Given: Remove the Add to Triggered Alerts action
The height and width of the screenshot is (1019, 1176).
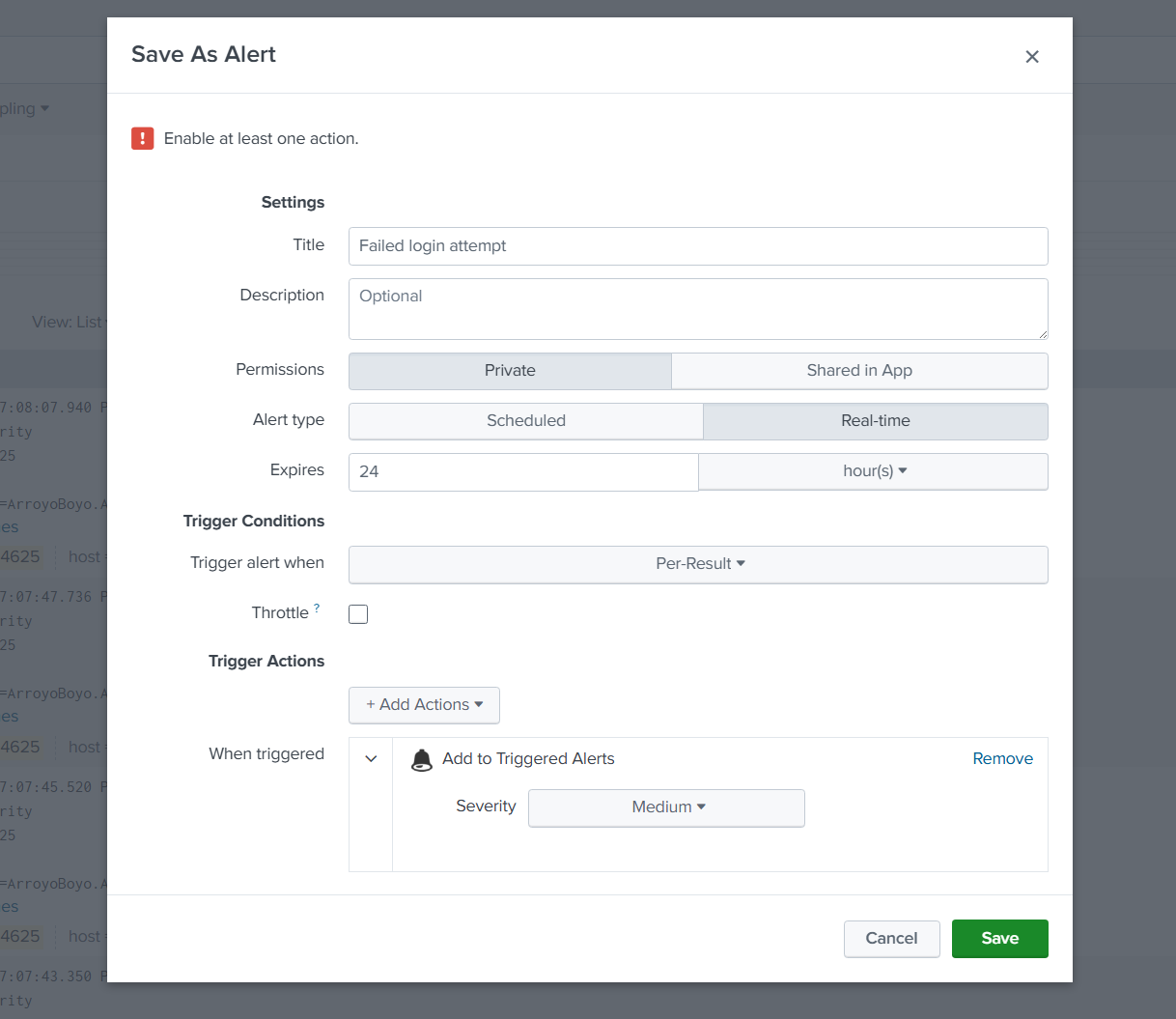Looking at the screenshot, I should [1002, 759].
